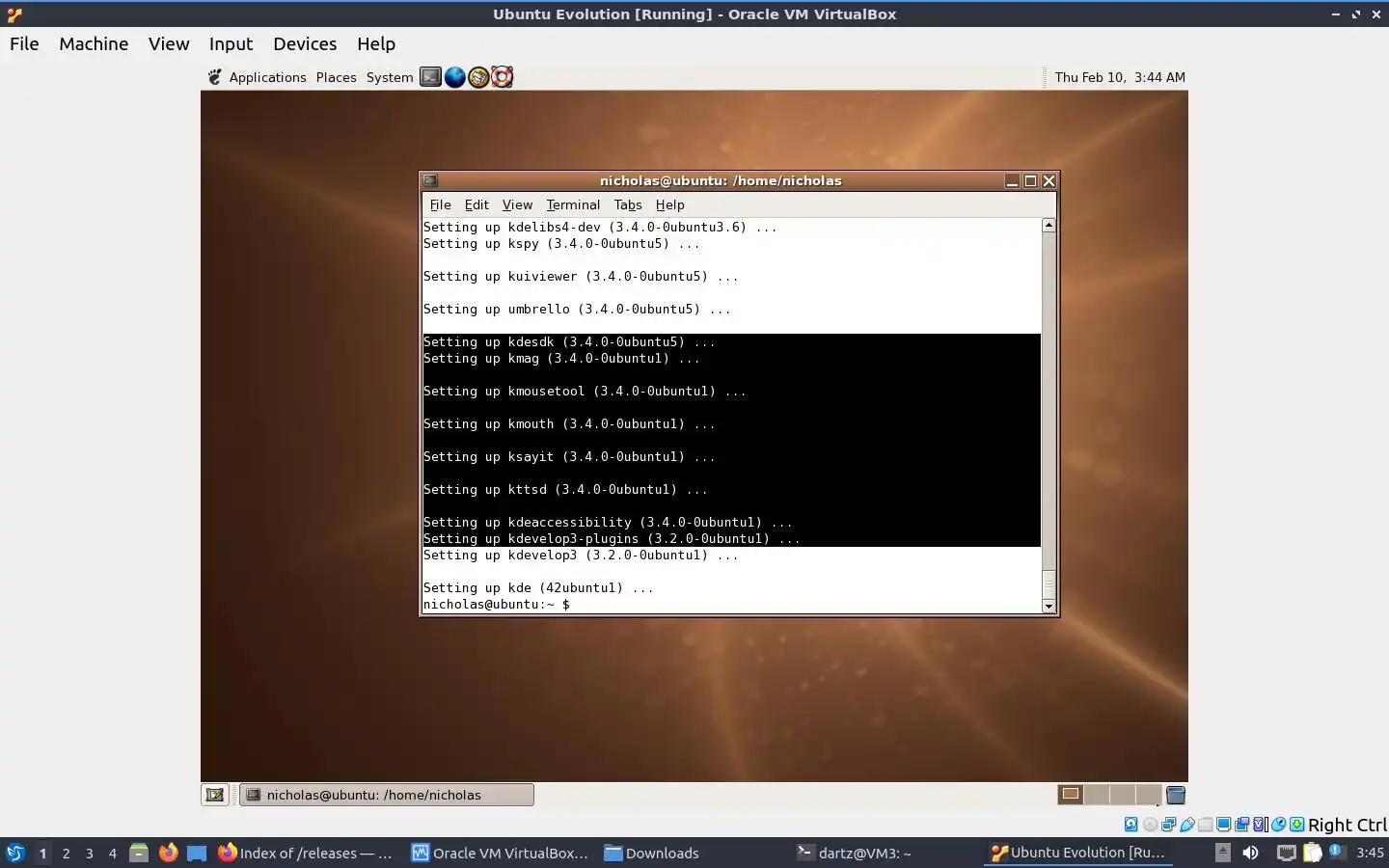Select nicholas@ubuntu window in GNOME taskbar
The width and height of the screenshot is (1389, 868).
pos(387,795)
